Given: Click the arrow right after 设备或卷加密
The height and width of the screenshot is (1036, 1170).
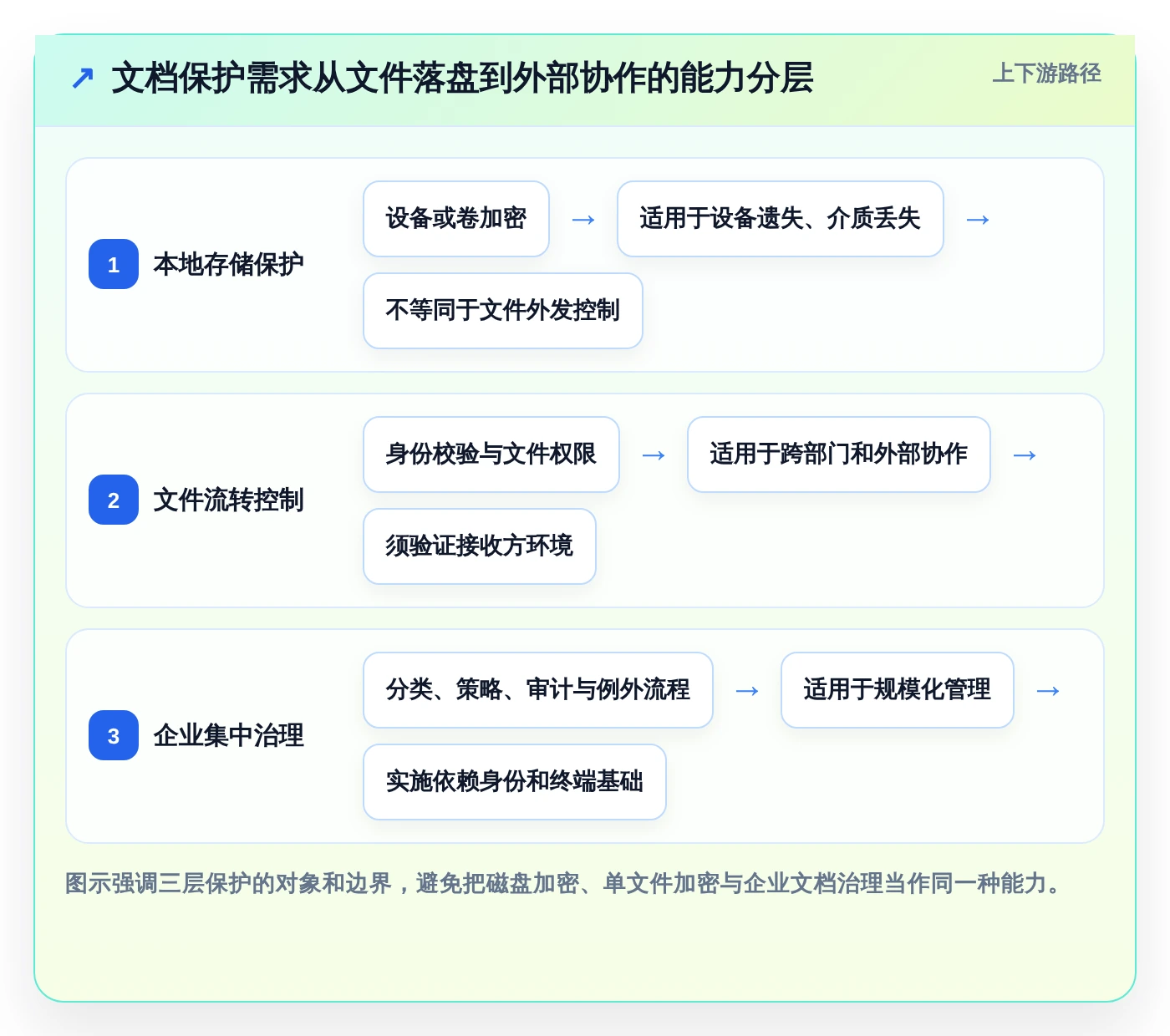Looking at the screenshot, I should tap(583, 220).
